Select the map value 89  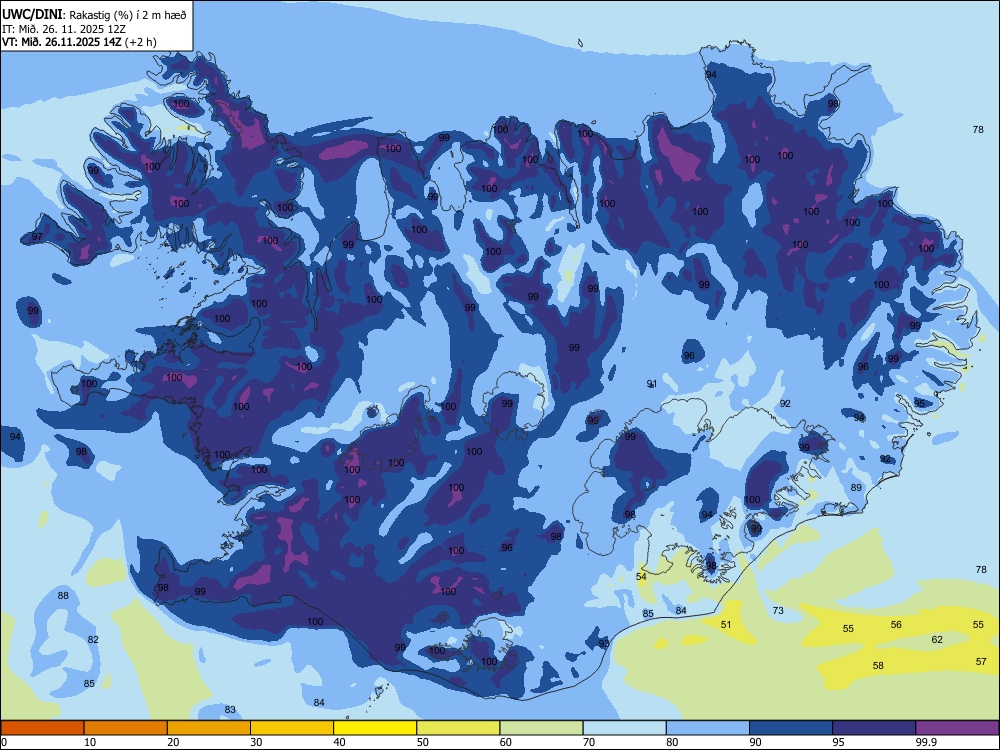856,487
